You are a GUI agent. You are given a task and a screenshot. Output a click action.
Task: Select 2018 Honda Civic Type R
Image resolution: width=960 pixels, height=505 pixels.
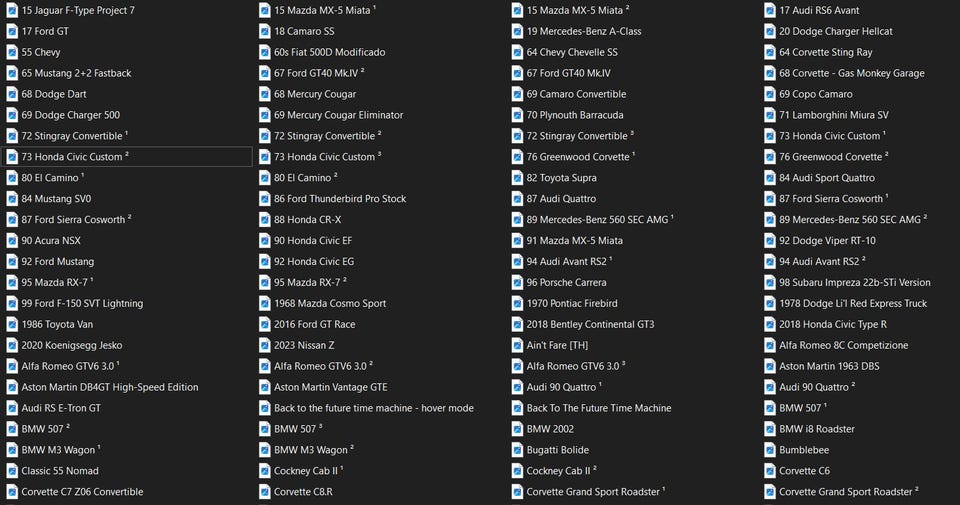click(x=833, y=324)
